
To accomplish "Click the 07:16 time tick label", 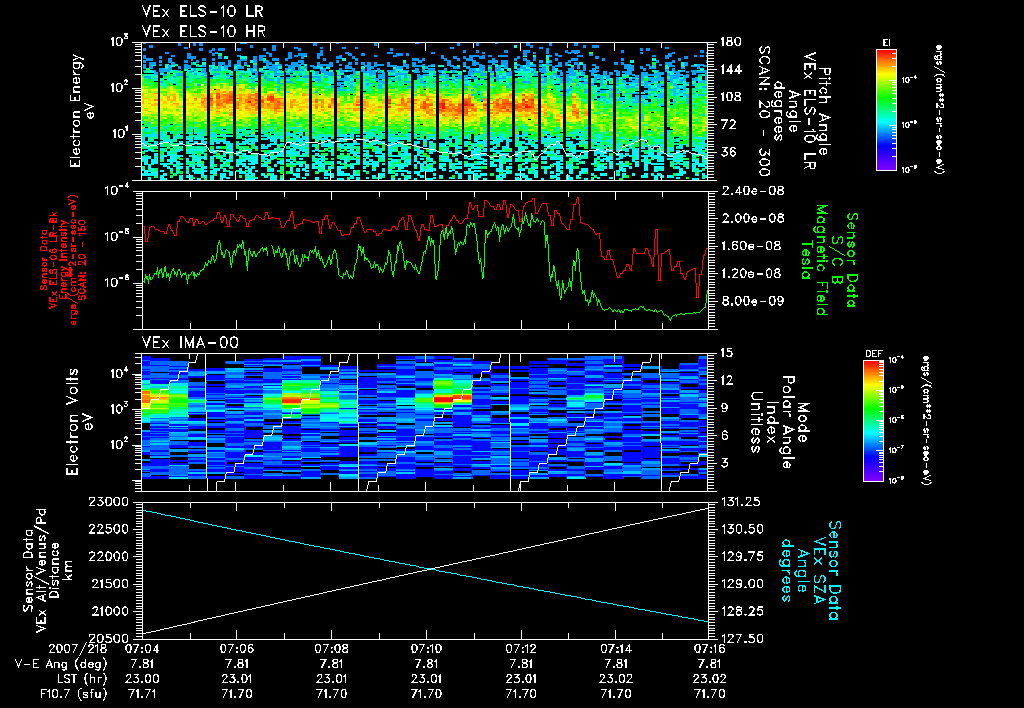I will pyautogui.click(x=709, y=649).
